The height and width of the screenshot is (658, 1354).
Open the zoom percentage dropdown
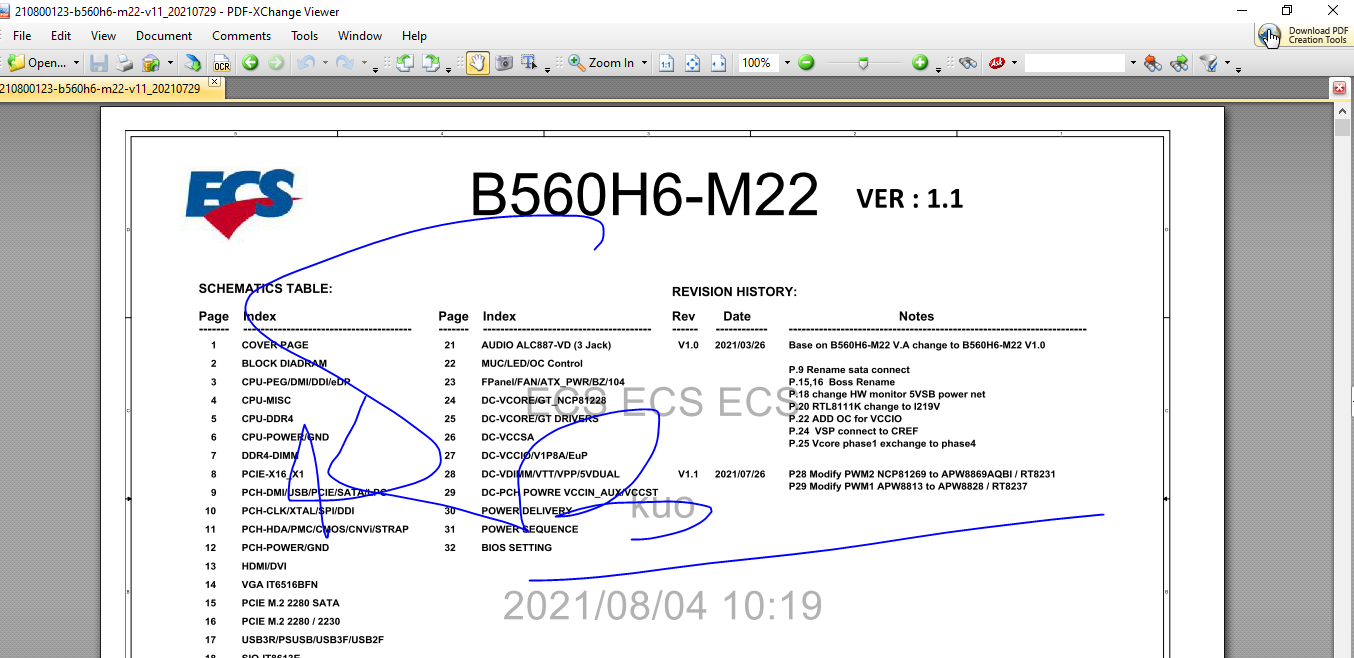787,63
